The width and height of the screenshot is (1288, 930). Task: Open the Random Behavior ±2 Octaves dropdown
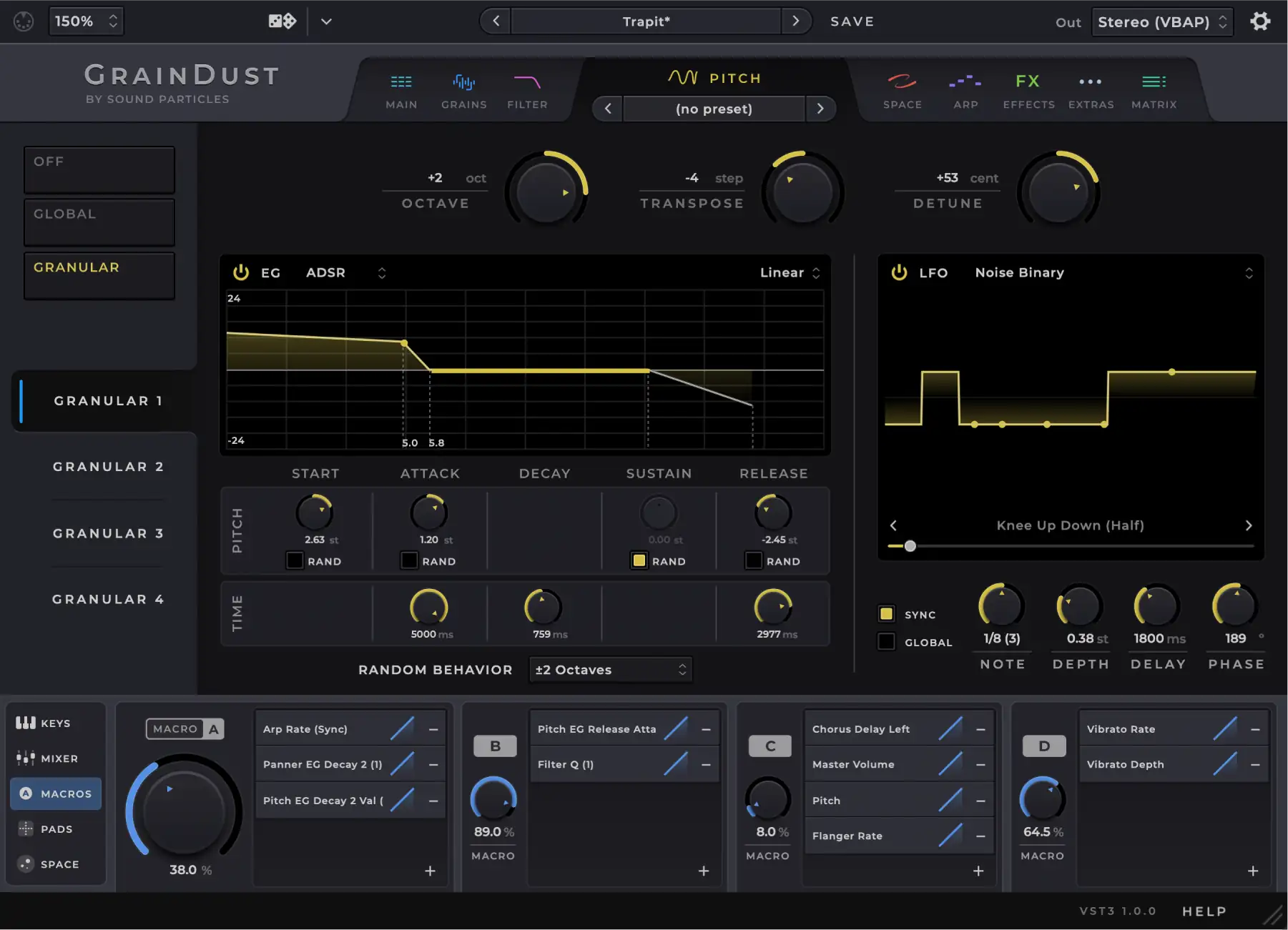pyautogui.click(x=610, y=669)
